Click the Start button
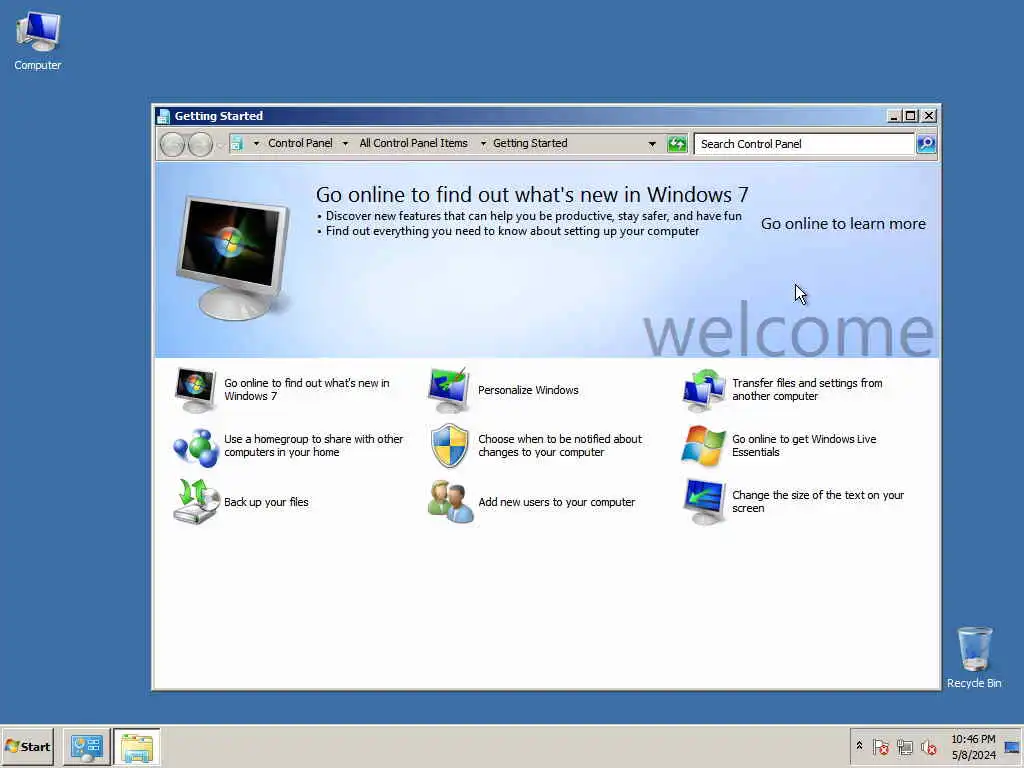 click(x=27, y=747)
